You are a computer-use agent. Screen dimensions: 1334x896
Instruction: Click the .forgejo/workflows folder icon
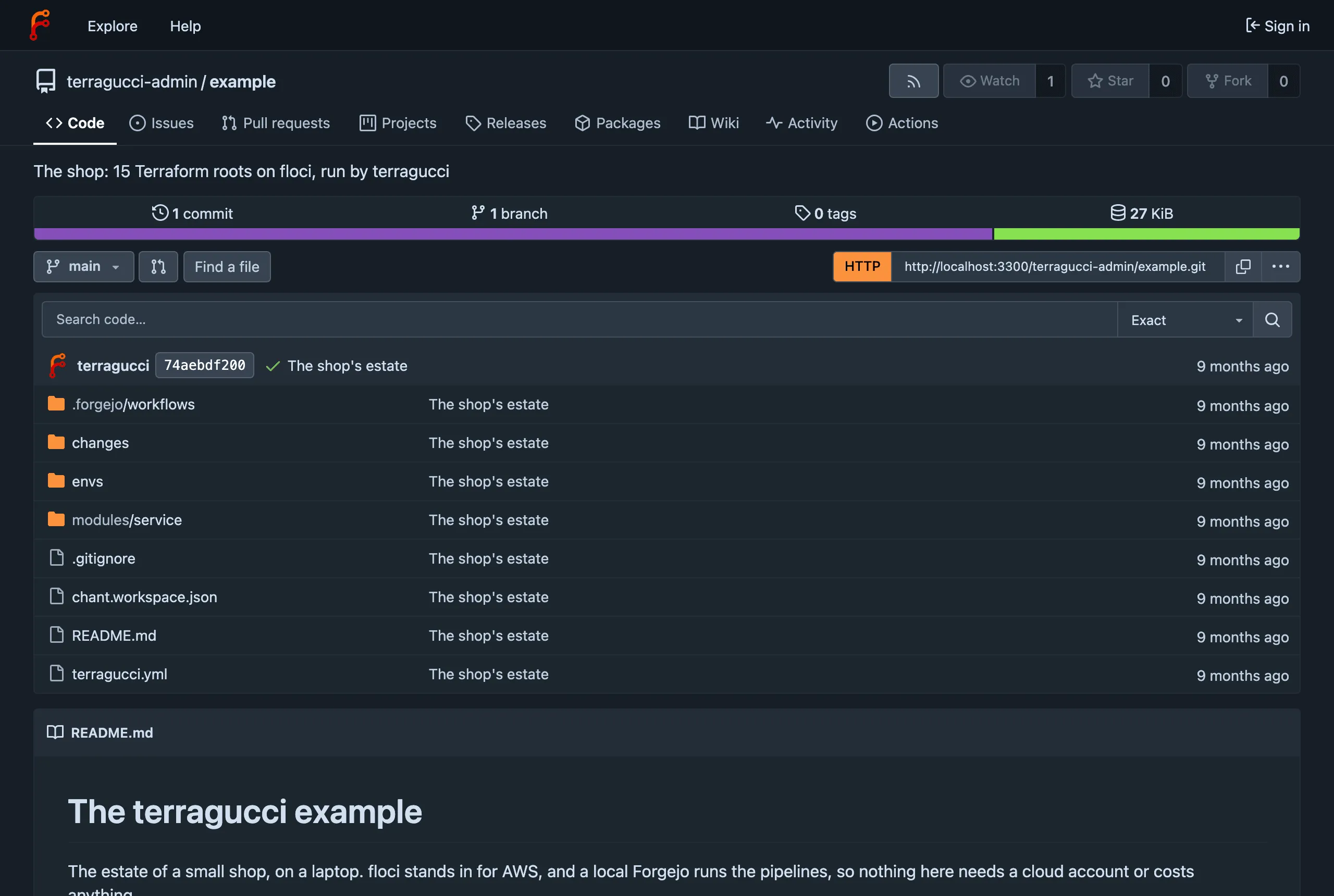tap(56, 403)
